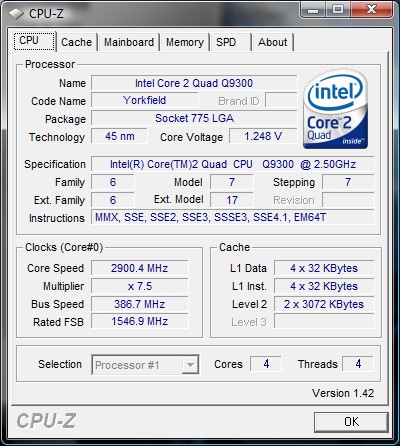Click the empty Level 3 cache field
The height and width of the screenshot is (446, 400).
click(324, 321)
